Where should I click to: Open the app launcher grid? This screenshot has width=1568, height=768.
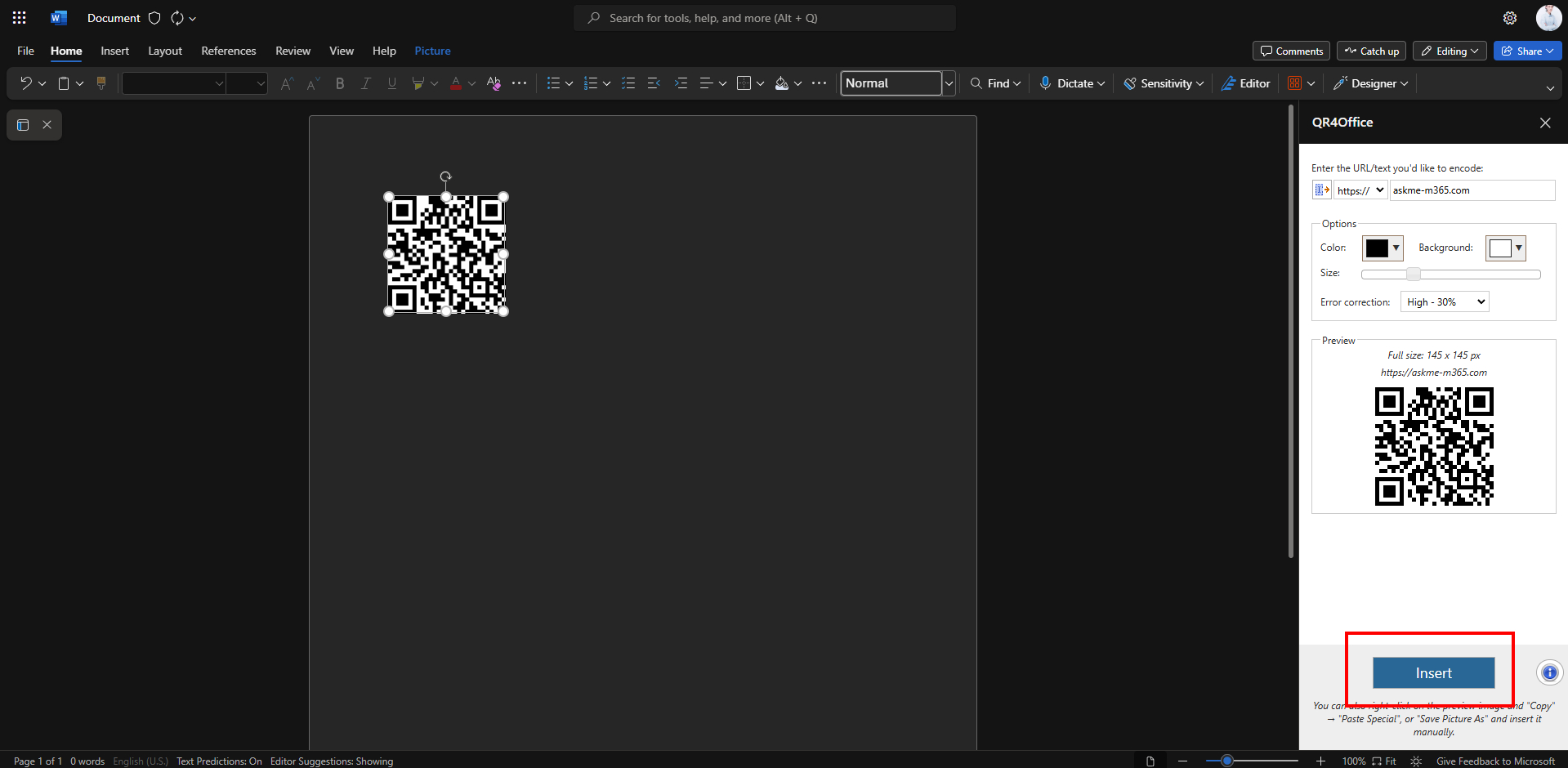pyautogui.click(x=20, y=18)
